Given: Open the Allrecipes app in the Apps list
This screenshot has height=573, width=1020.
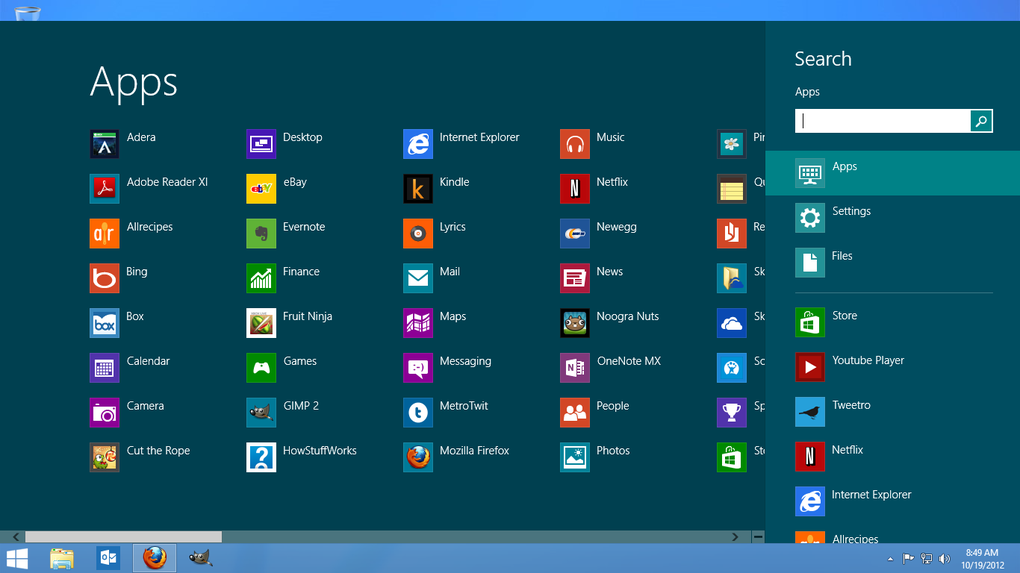Looking at the screenshot, I should (104, 233).
